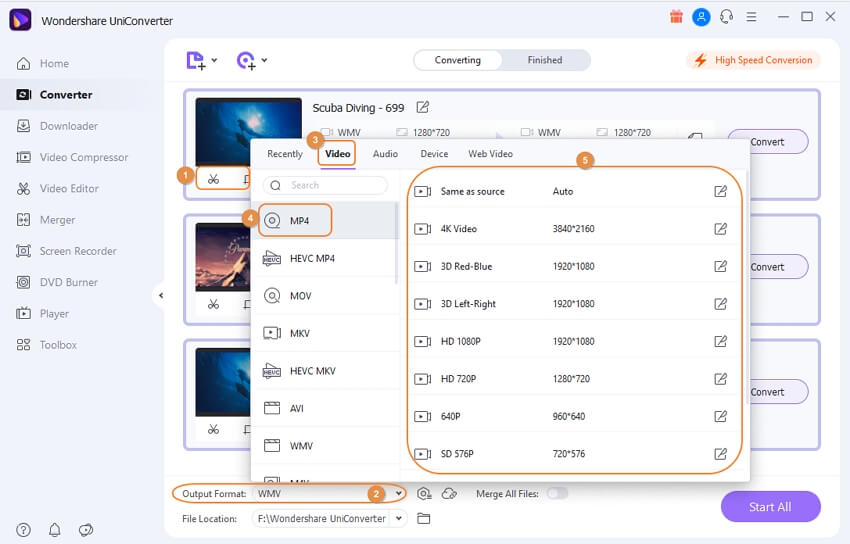Viewport: 850px width, 544px height.
Task: Open the Web Video tab
Action: pos(490,154)
